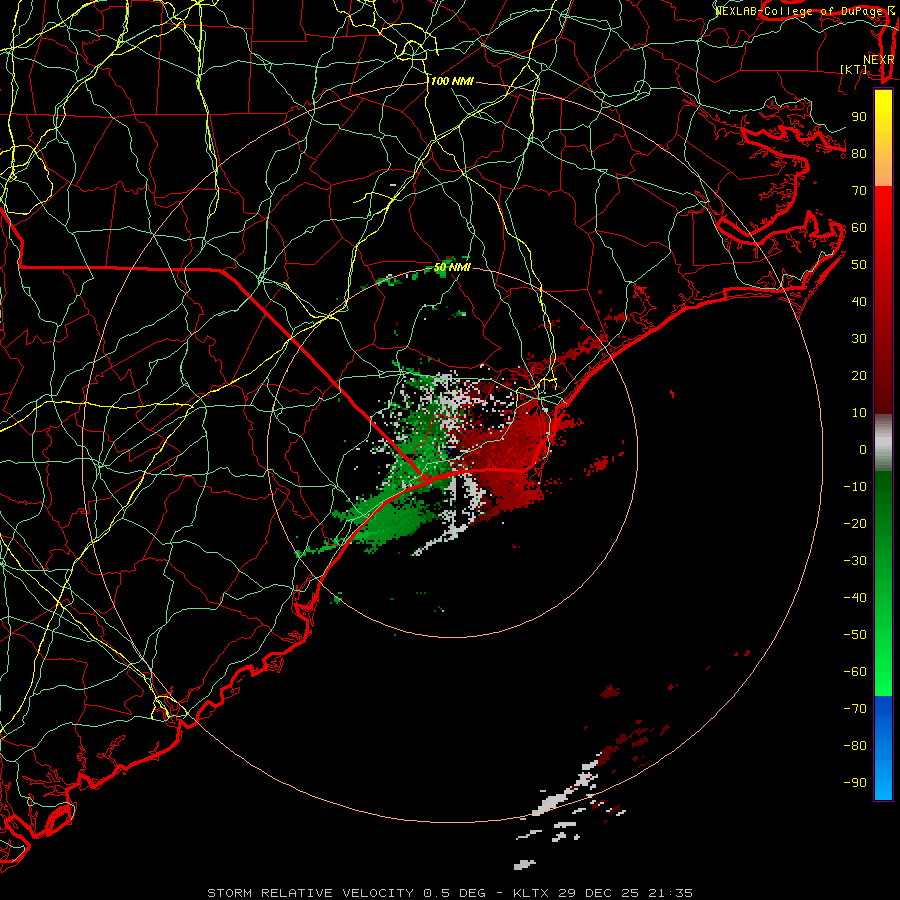
Task: Click the 90 value on the velocity scale
Action: [x=859, y=117]
